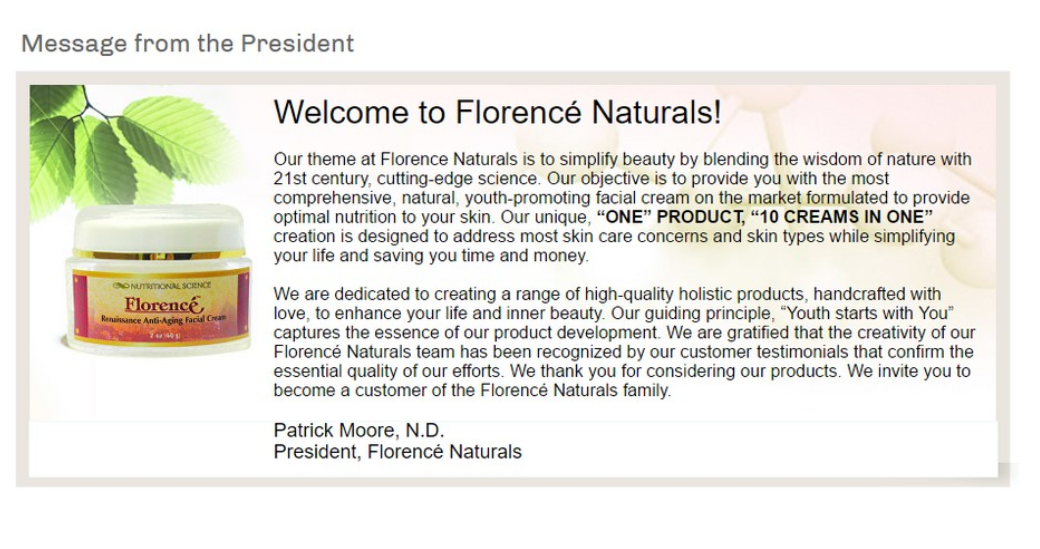The image size is (1040, 549).
Task: Click the Nutritional Science logo on the jar
Action: click(x=162, y=285)
